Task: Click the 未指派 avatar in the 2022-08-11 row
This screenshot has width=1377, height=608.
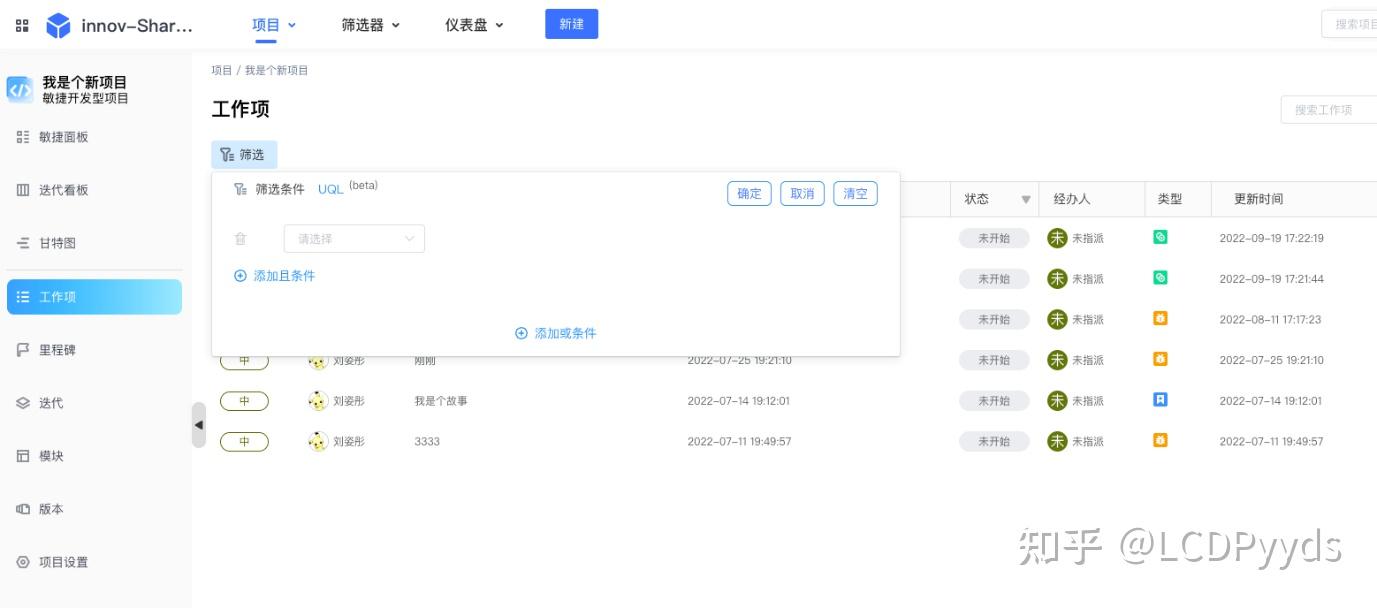Action: tap(1057, 320)
